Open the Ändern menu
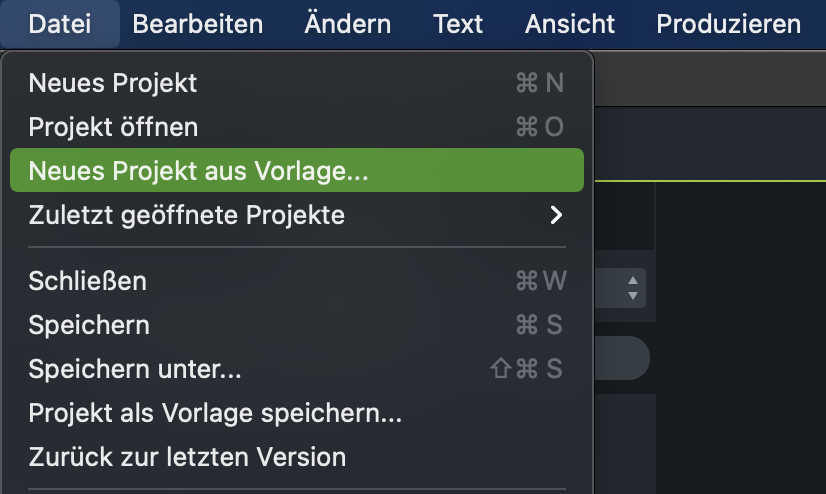The height and width of the screenshot is (494, 826). [x=348, y=24]
